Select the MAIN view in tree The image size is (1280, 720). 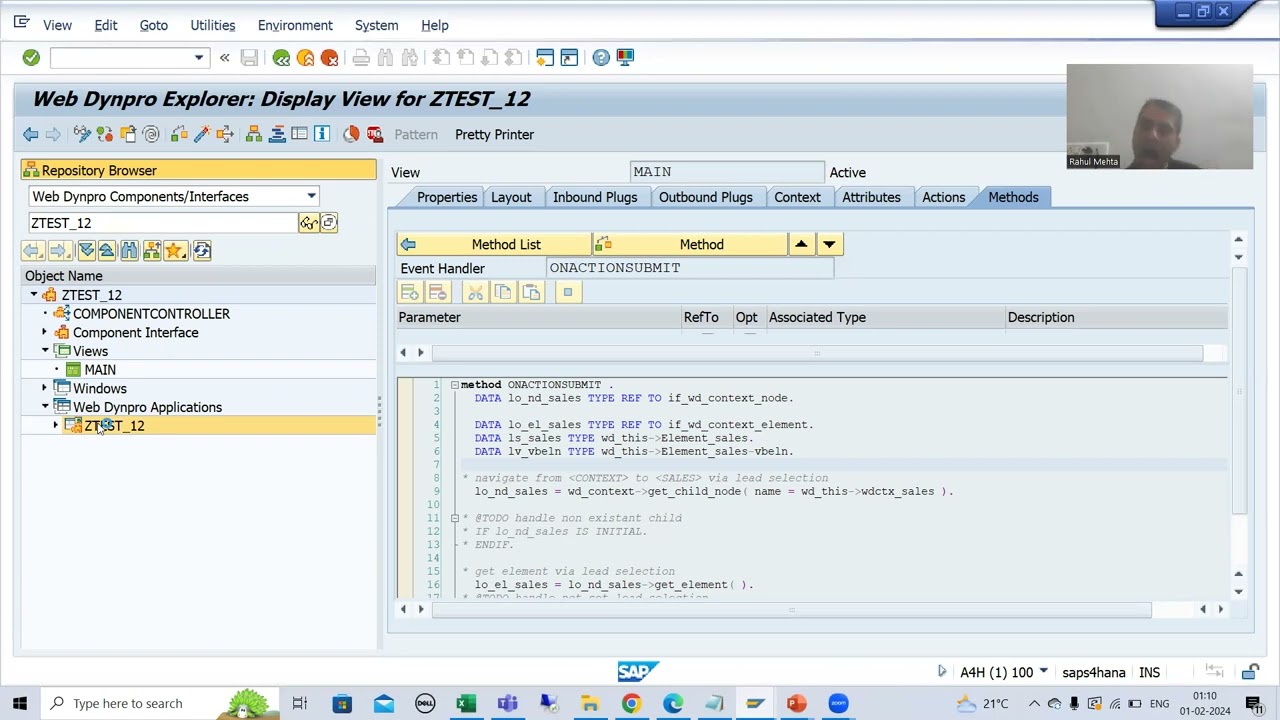[x=100, y=370]
